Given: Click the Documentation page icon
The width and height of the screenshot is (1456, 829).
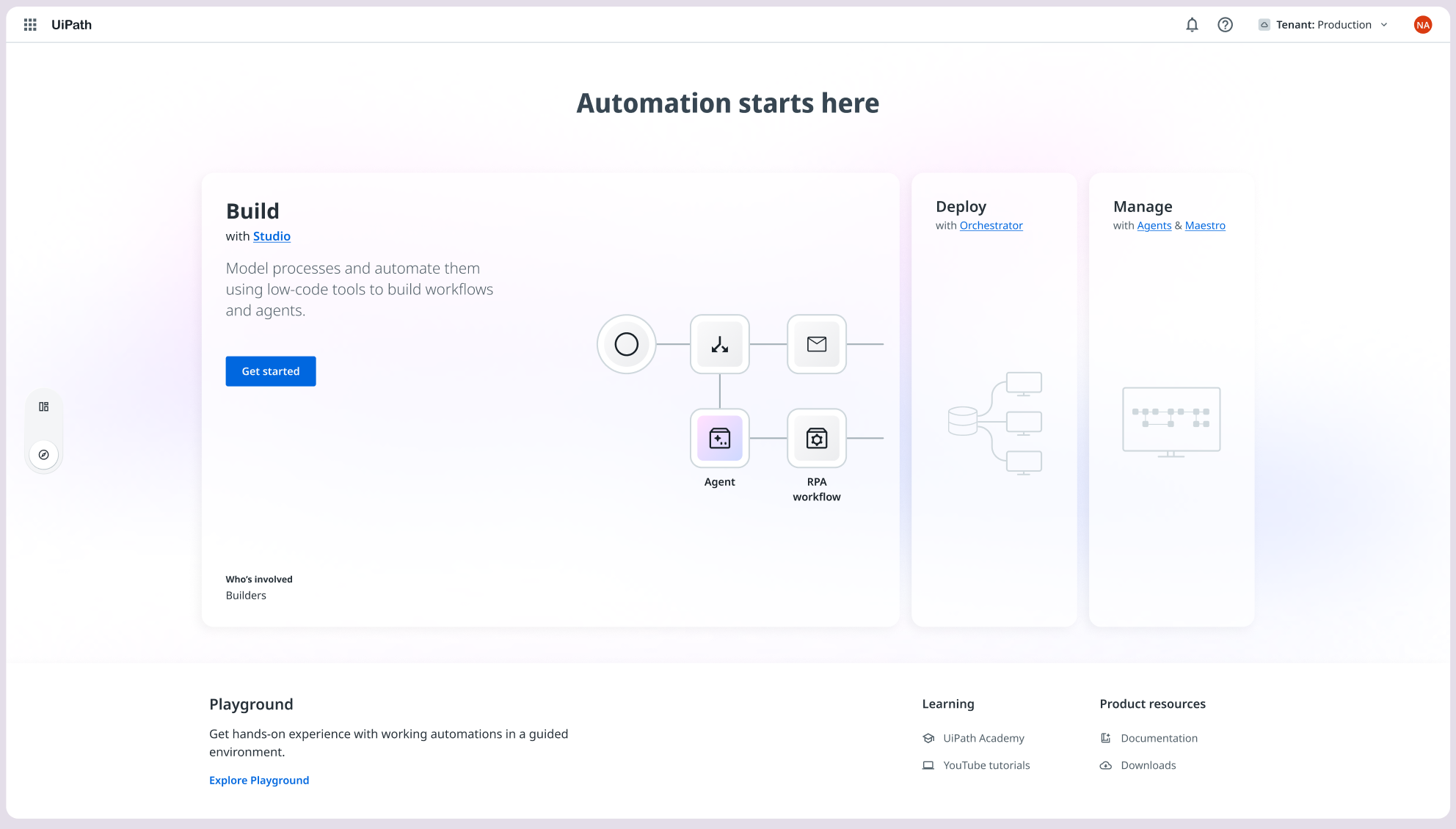Looking at the screenshot, I should click(1105, 738).
